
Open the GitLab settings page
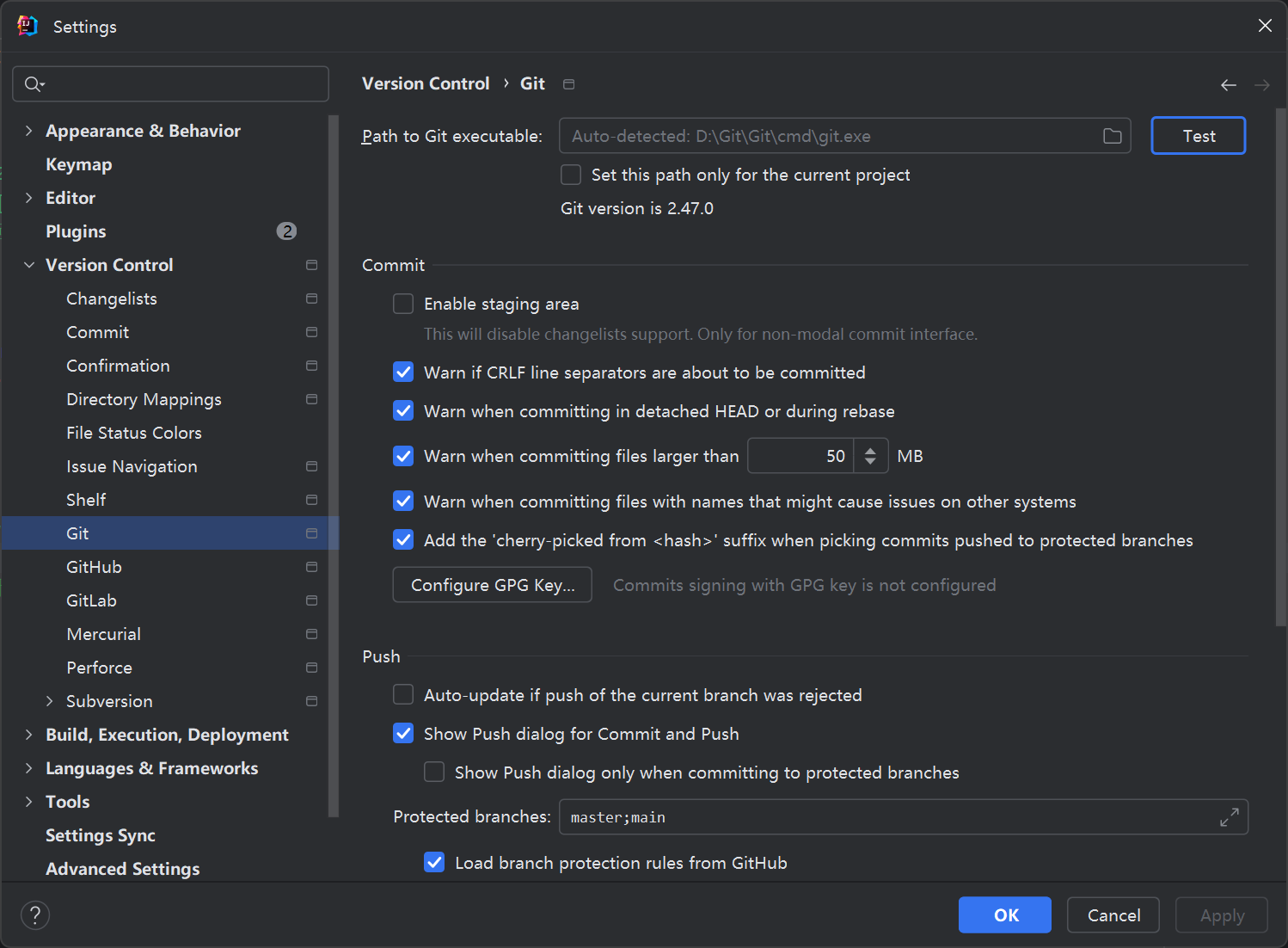(91, 600)
